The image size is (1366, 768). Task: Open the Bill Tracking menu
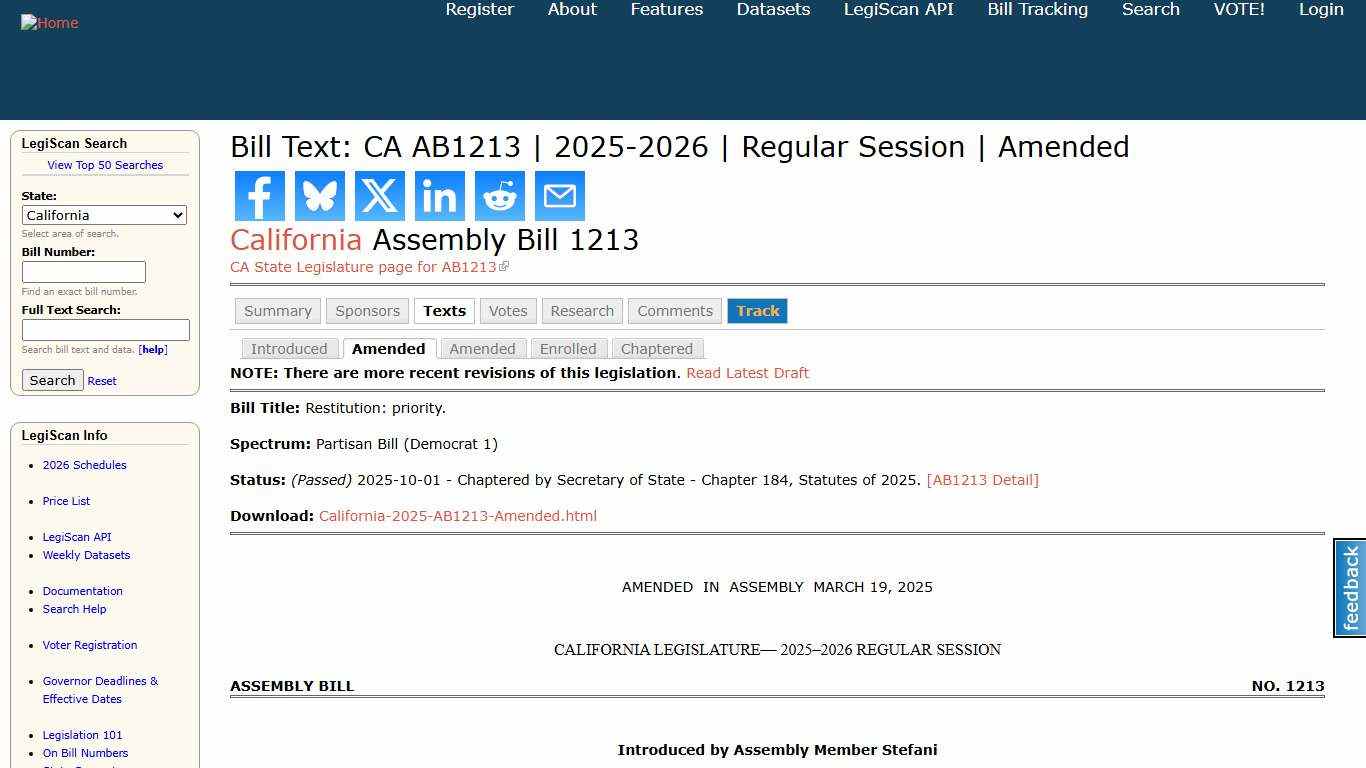[x=1037, y=10]
